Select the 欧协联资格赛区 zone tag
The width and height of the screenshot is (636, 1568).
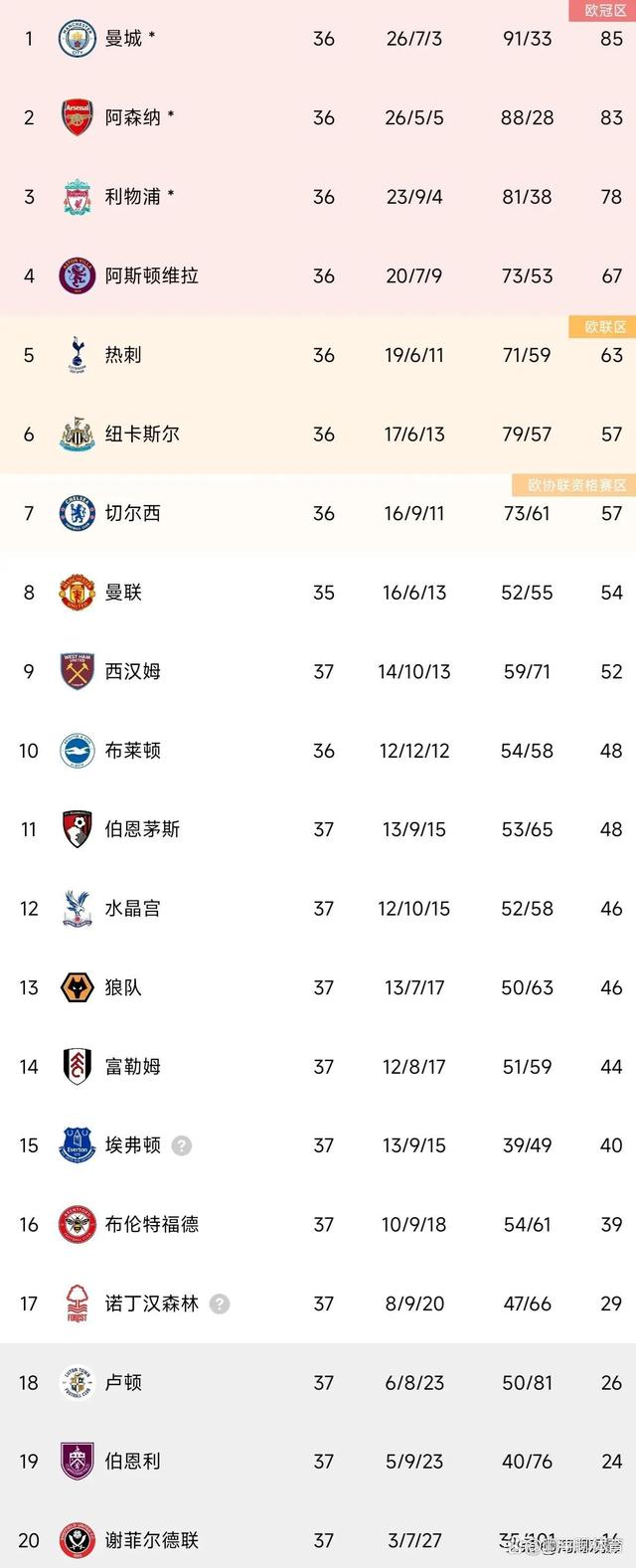point(574,485)
